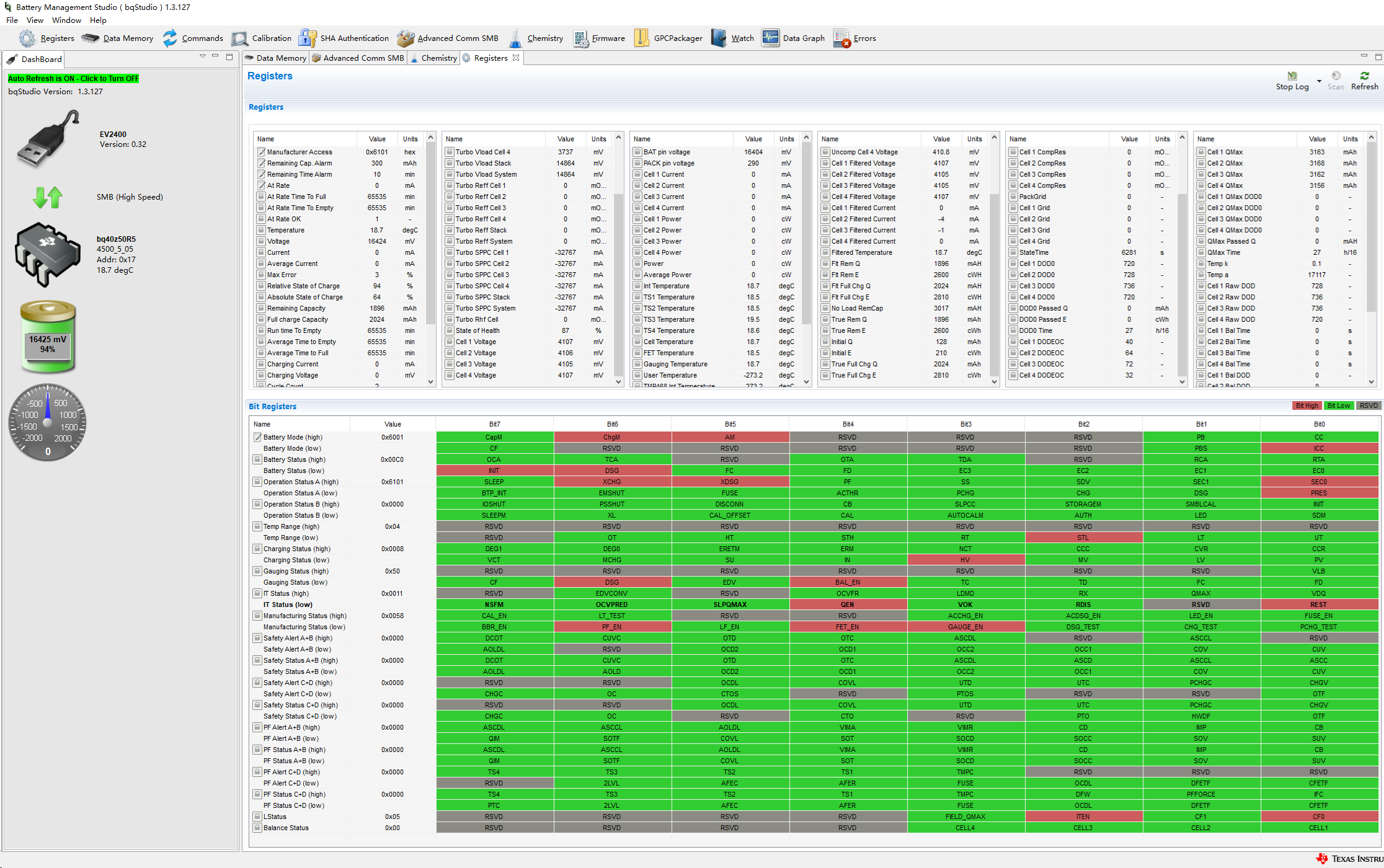Open the Firmware toolbar icon

[599, 38]
